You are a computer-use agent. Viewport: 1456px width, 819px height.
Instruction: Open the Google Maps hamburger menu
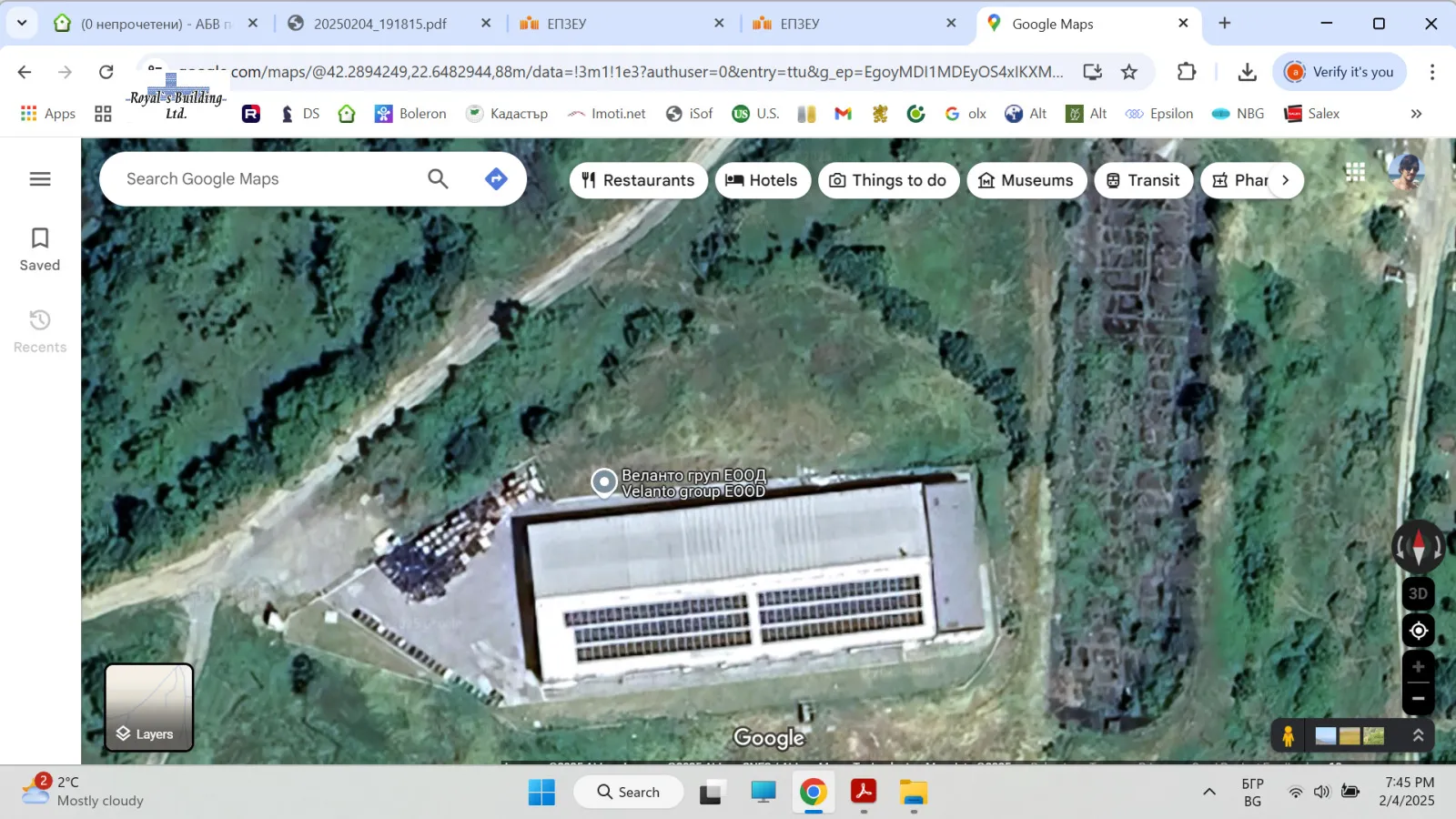point(40,179)
